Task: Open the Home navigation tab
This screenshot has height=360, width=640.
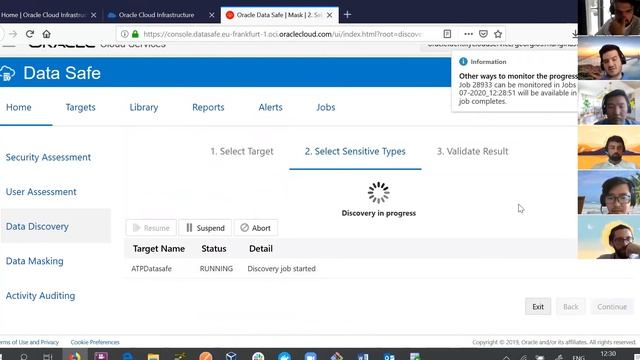Action: (19, 107)
